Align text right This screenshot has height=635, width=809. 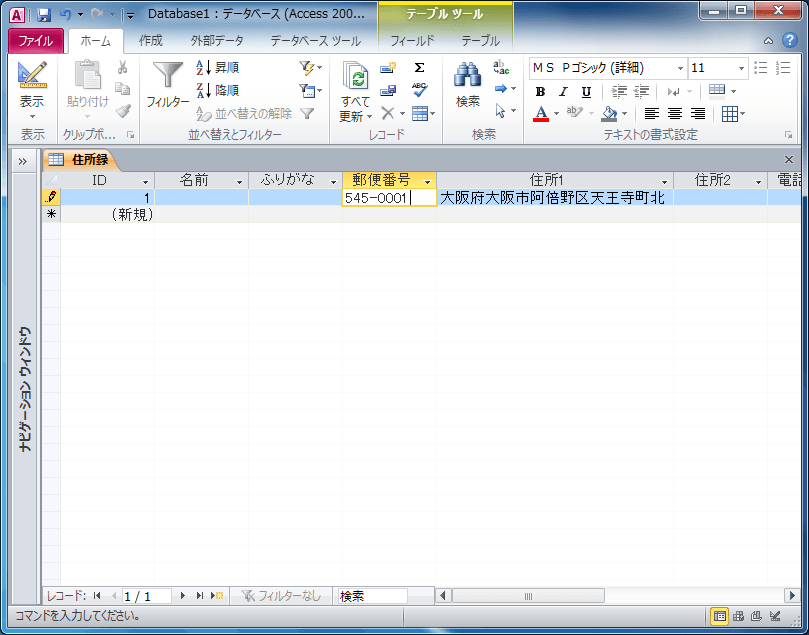(698, 113)
